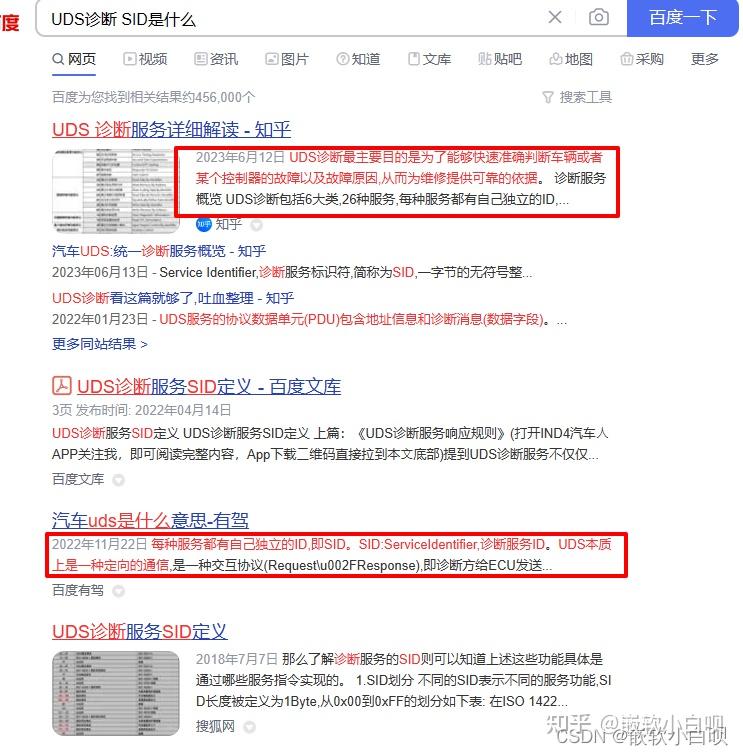Open the 汽车uds是什么意思-有驾 result
This screenshot has height=755, width=743.
150,520
